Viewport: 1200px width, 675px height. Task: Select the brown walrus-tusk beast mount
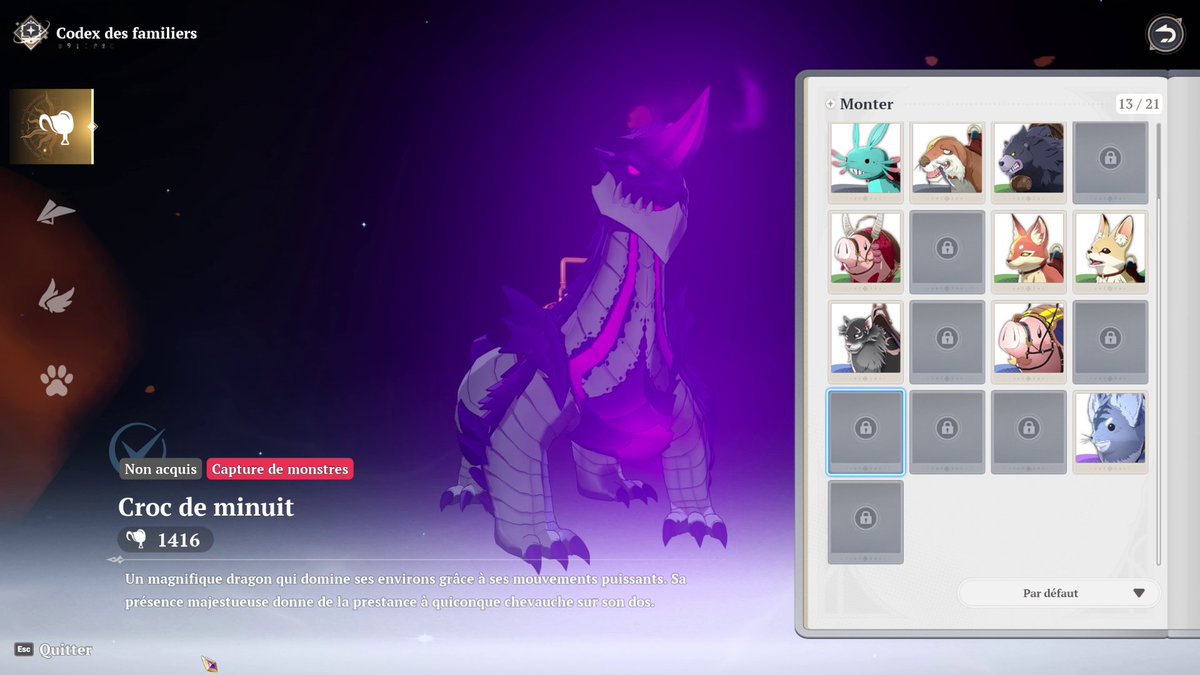(947, 162)
